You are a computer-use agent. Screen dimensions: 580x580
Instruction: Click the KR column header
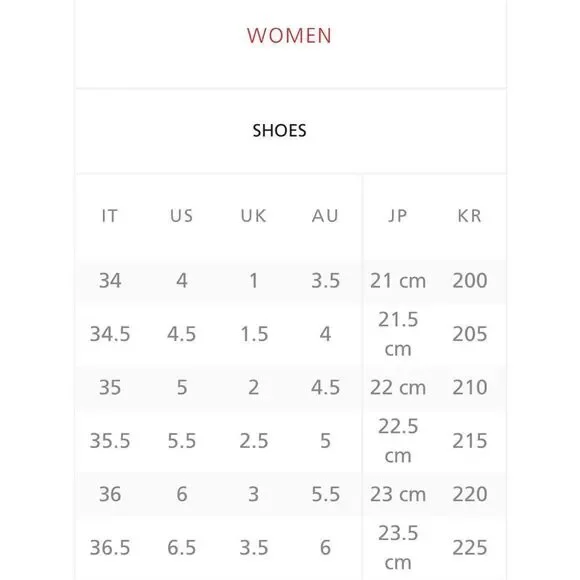point(470,216)
